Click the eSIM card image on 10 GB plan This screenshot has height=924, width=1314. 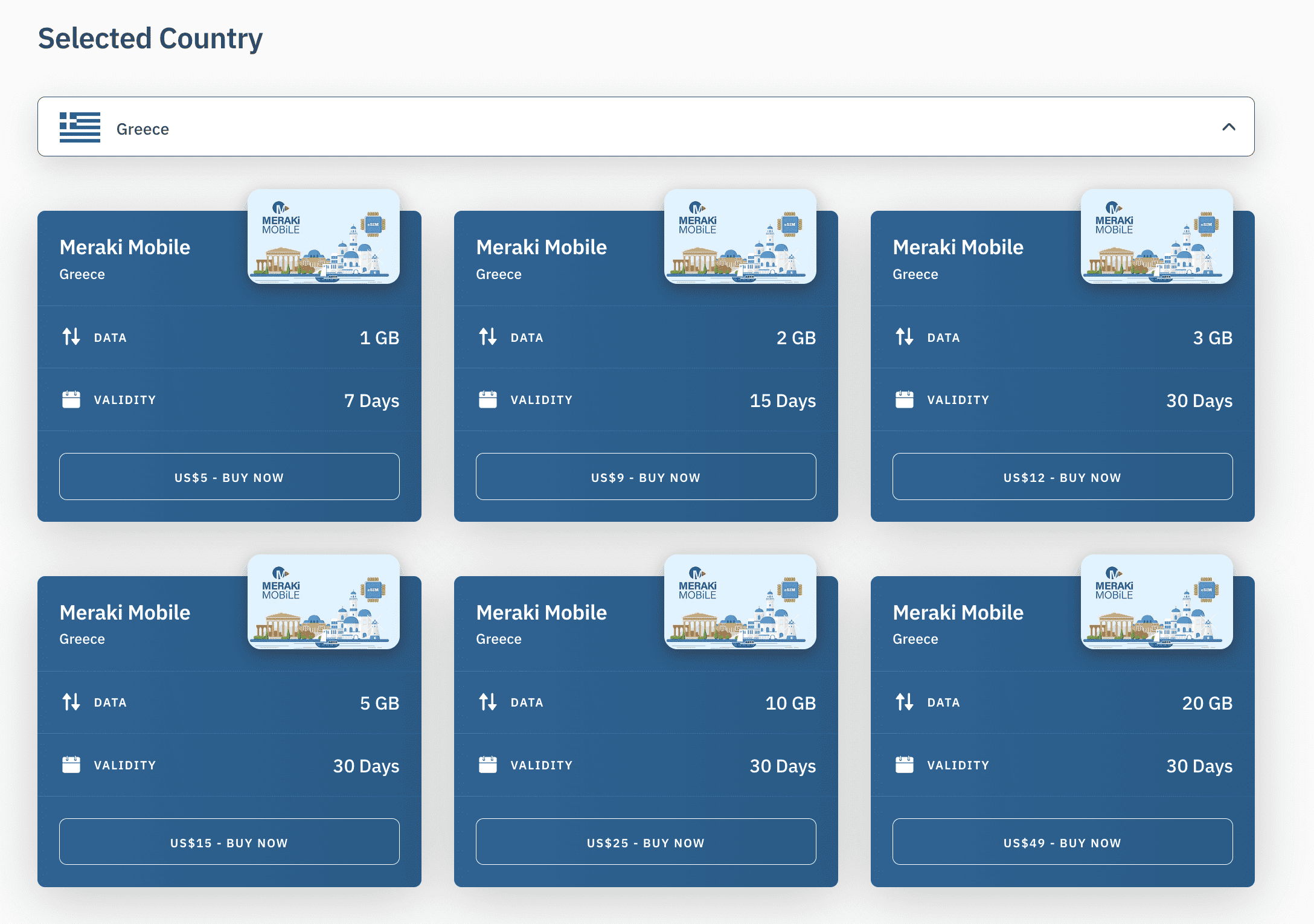tap(740, 602)
